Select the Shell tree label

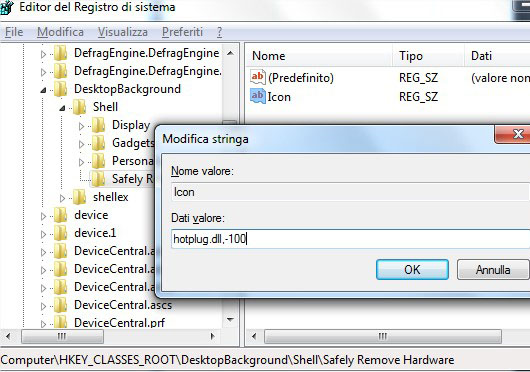point(105,107)
